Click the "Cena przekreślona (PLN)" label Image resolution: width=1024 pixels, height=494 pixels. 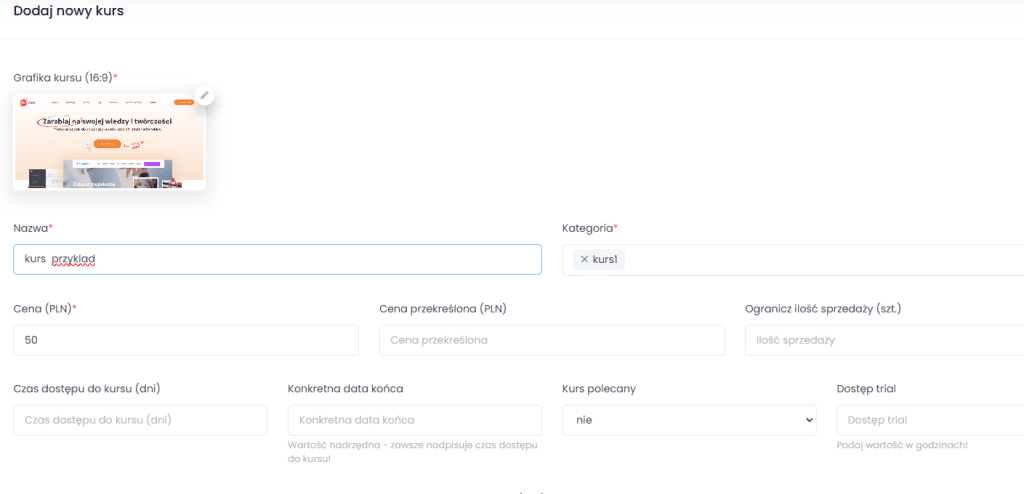[x=443, y=308]
